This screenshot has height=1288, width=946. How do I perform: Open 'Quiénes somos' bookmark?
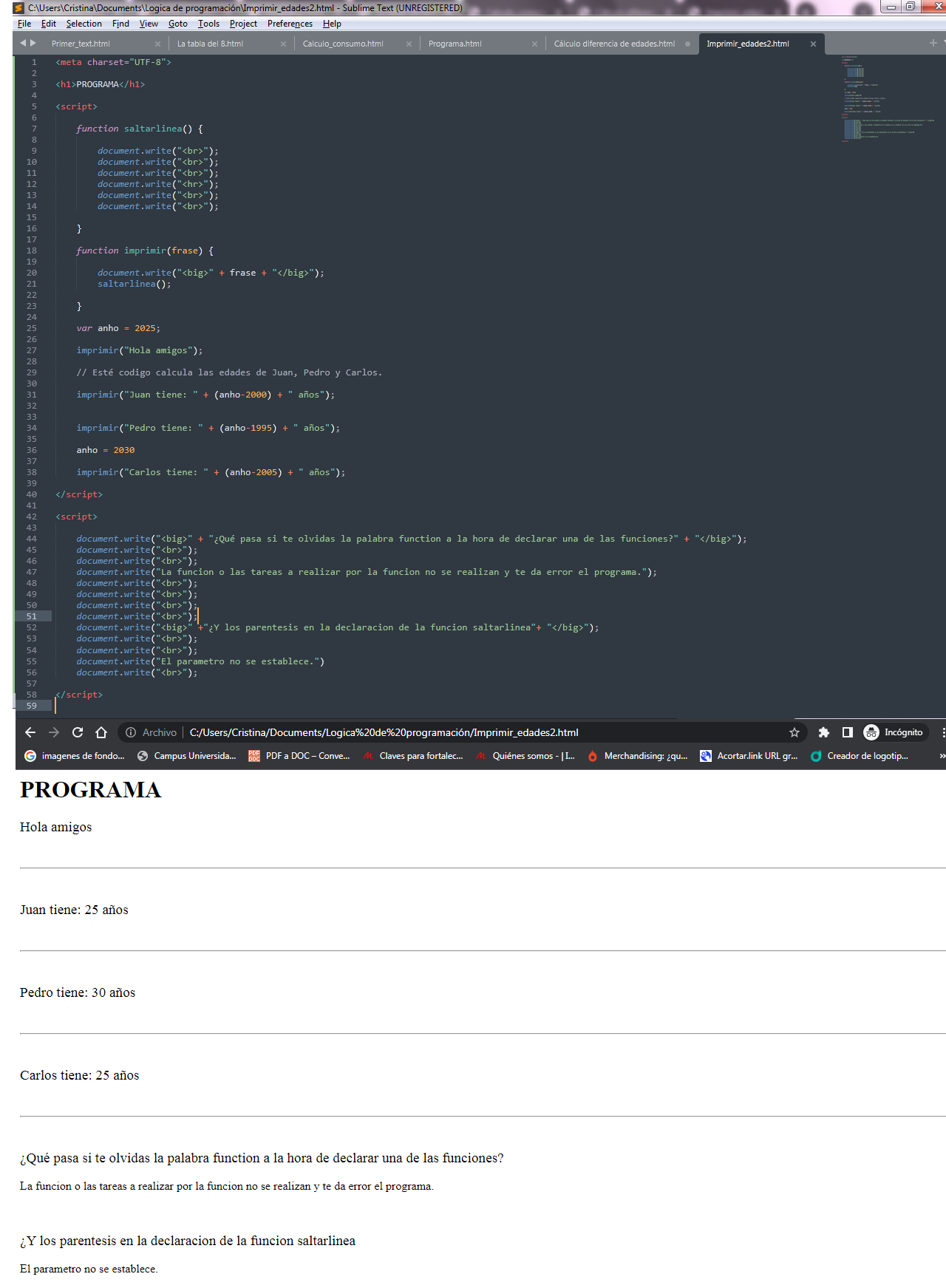coord(525,756)
